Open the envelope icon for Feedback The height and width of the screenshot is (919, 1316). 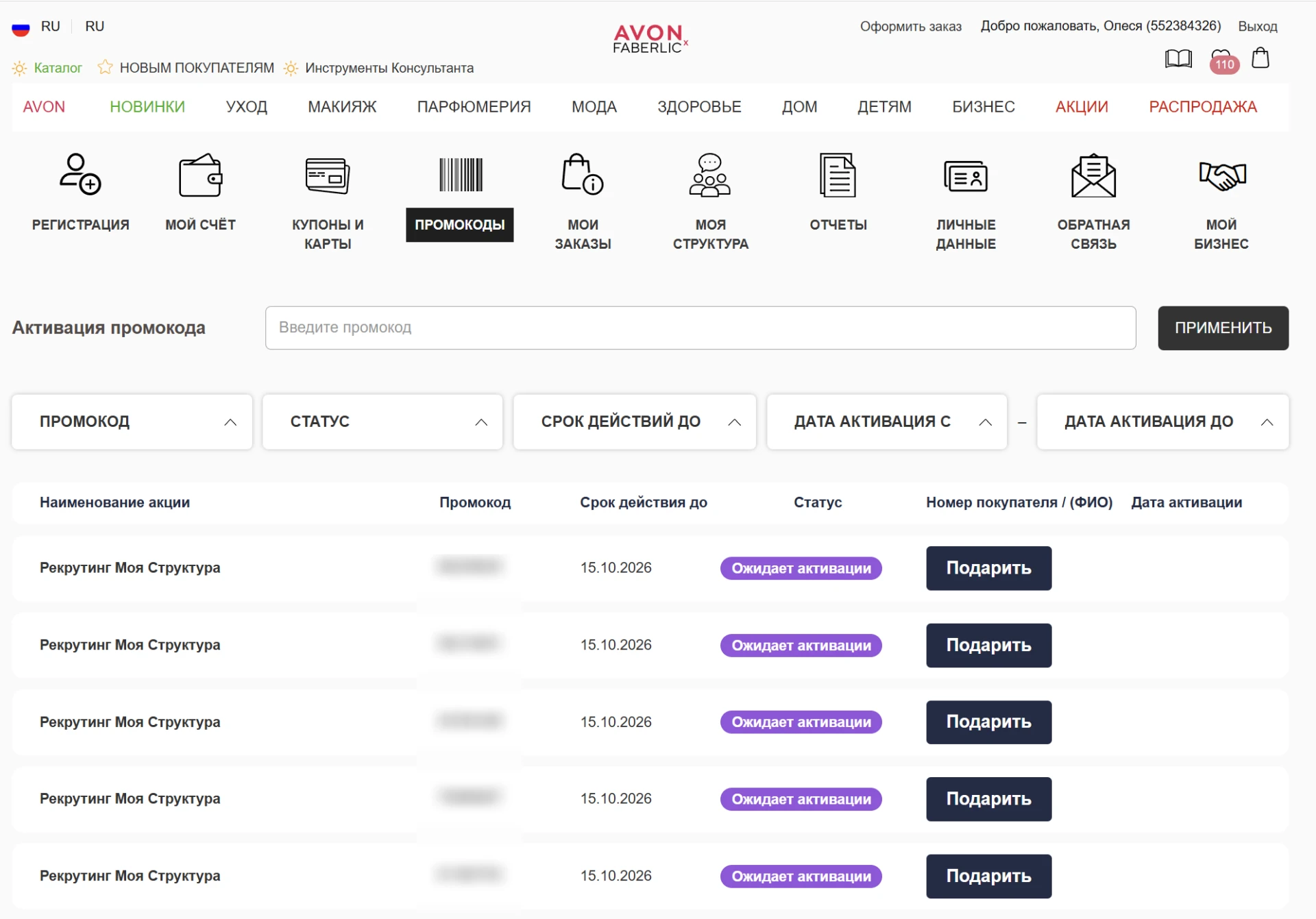[1093, 175]
